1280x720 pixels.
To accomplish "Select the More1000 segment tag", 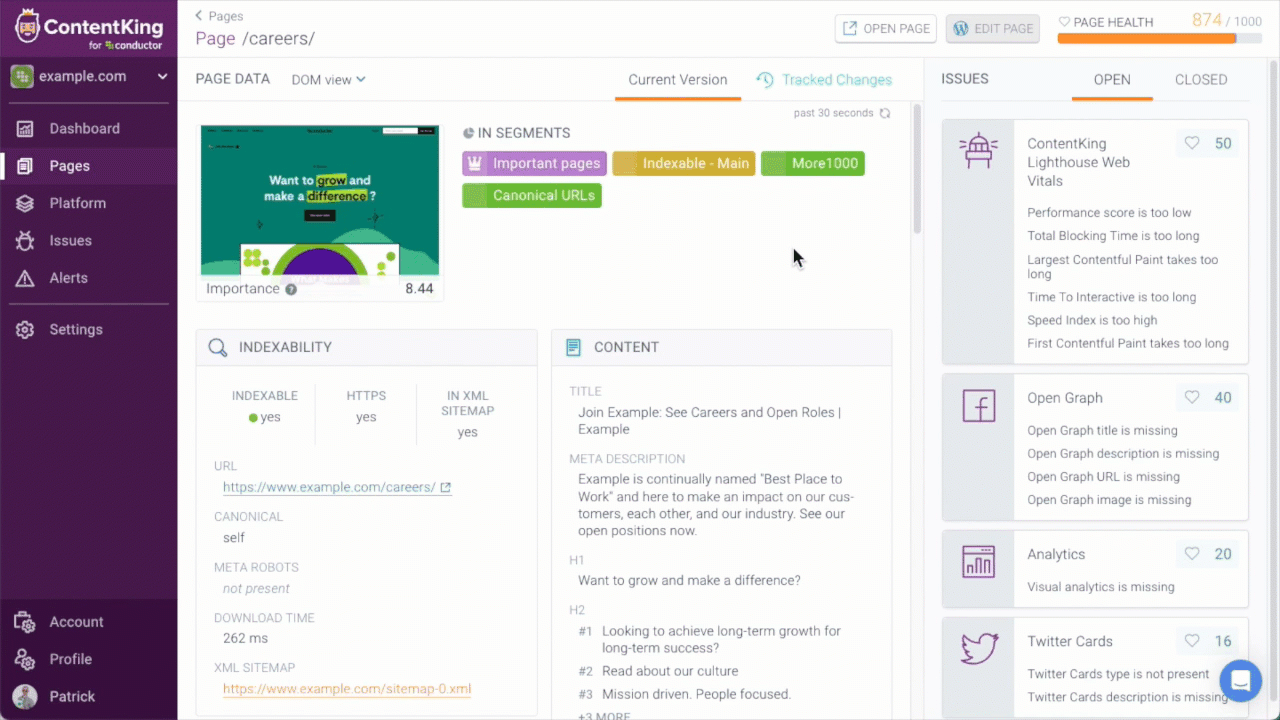I will point(813,163).
